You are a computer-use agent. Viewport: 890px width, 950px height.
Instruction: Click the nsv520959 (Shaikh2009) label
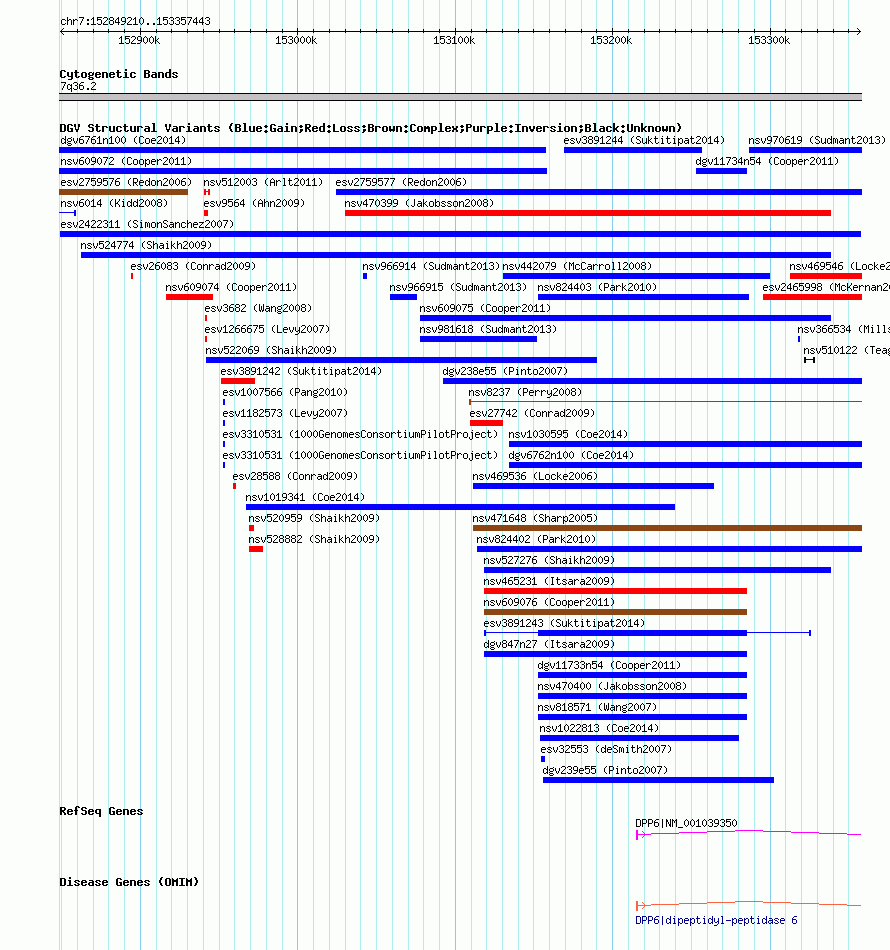point(314,518)
